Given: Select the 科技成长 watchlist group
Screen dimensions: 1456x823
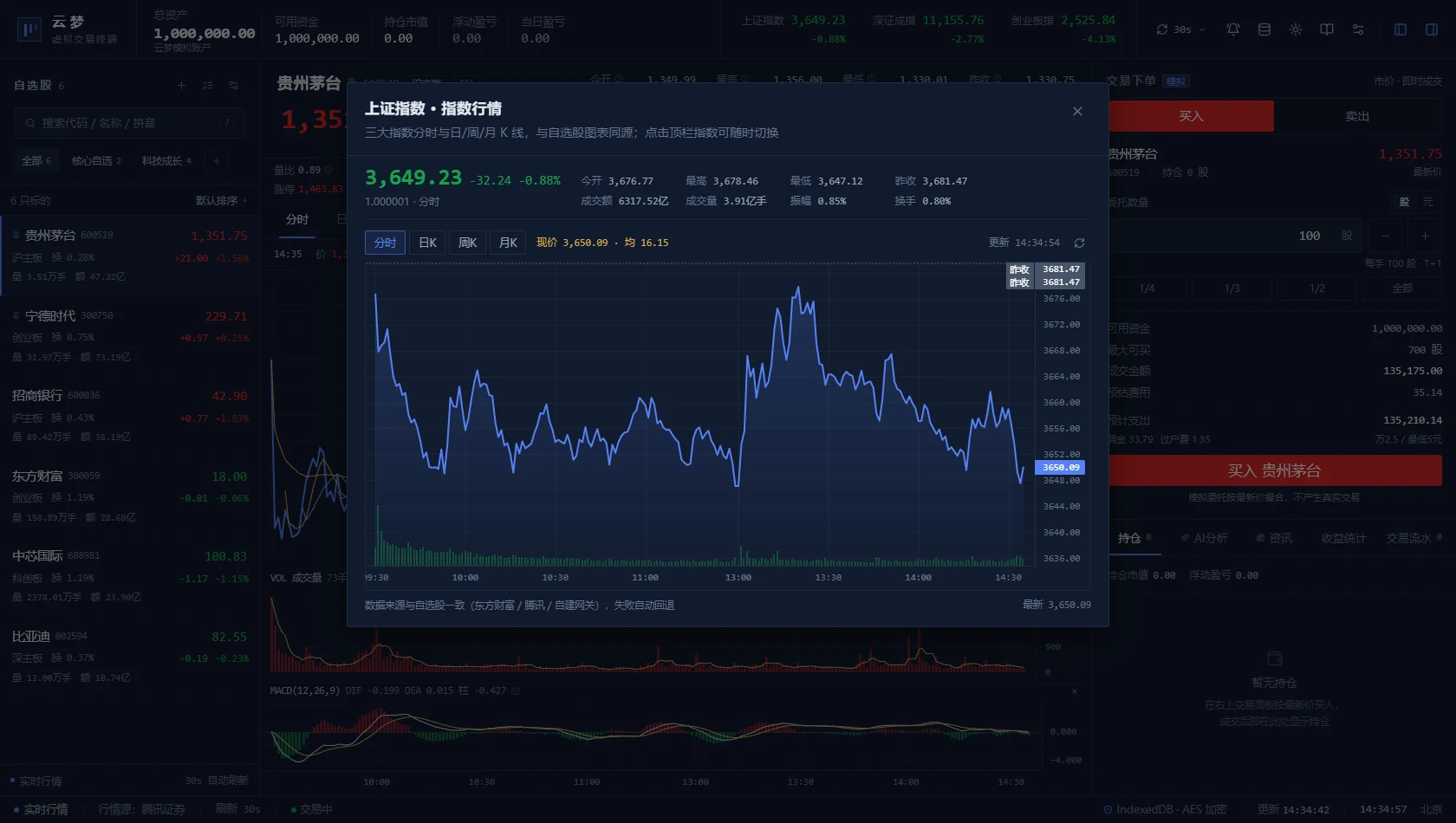Looking at the screenshot, I should 166,161.
